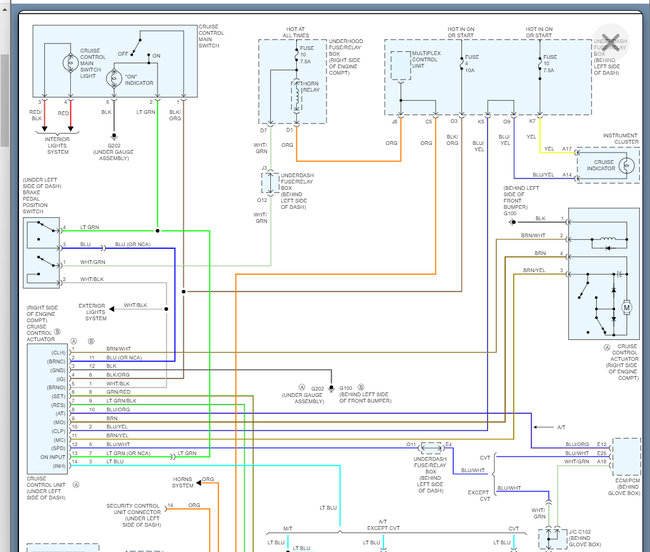The width and height of the screenshot is (650, 552).
Task: Click the cruise indicator lamp in instrument cluster
Action: pyautogui.click(x=626, y=165)
